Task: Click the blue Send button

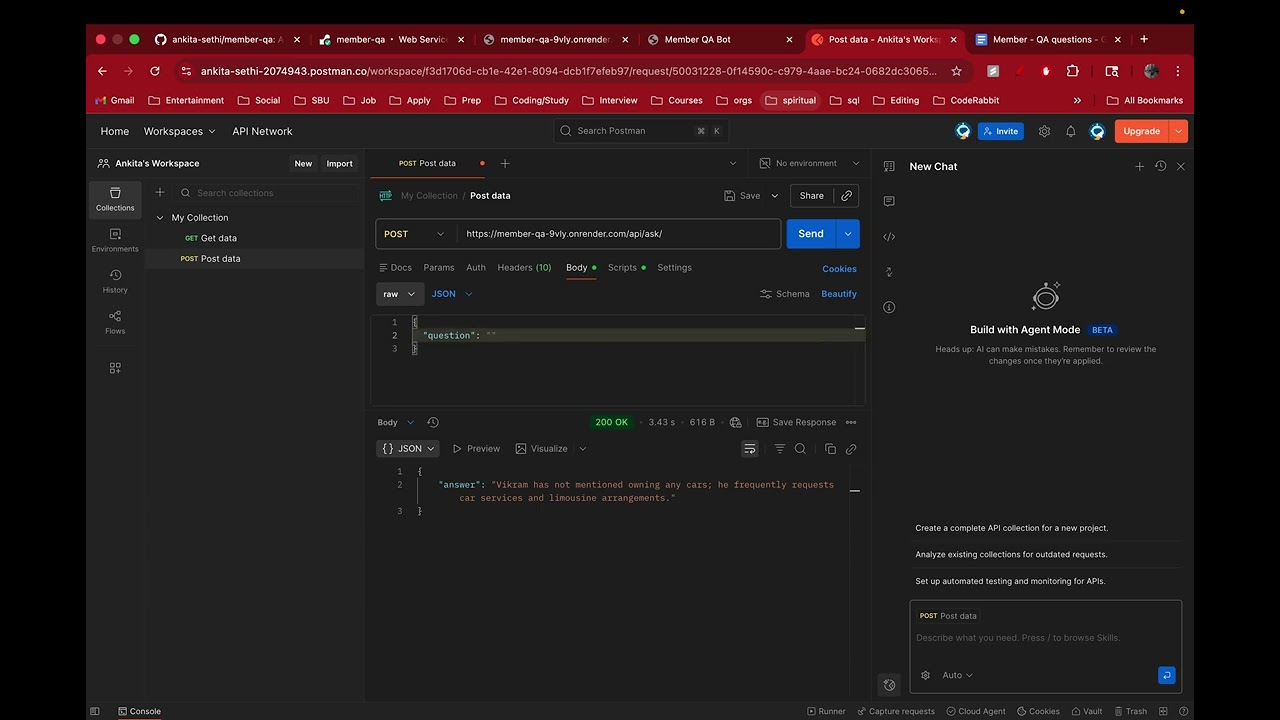Action: 811,234
